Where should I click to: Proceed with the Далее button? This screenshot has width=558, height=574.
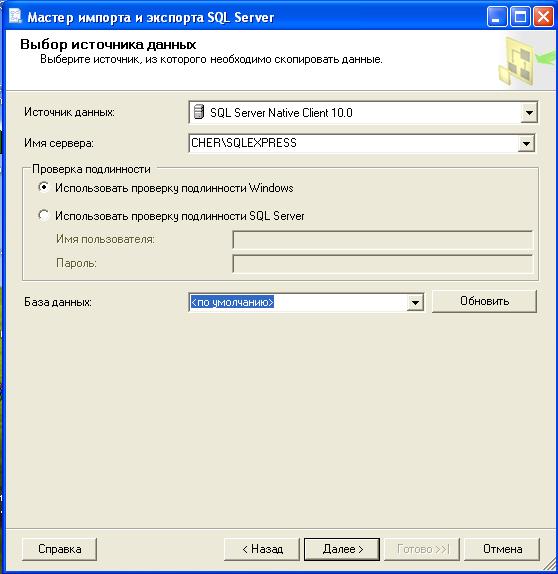point(342,549)
